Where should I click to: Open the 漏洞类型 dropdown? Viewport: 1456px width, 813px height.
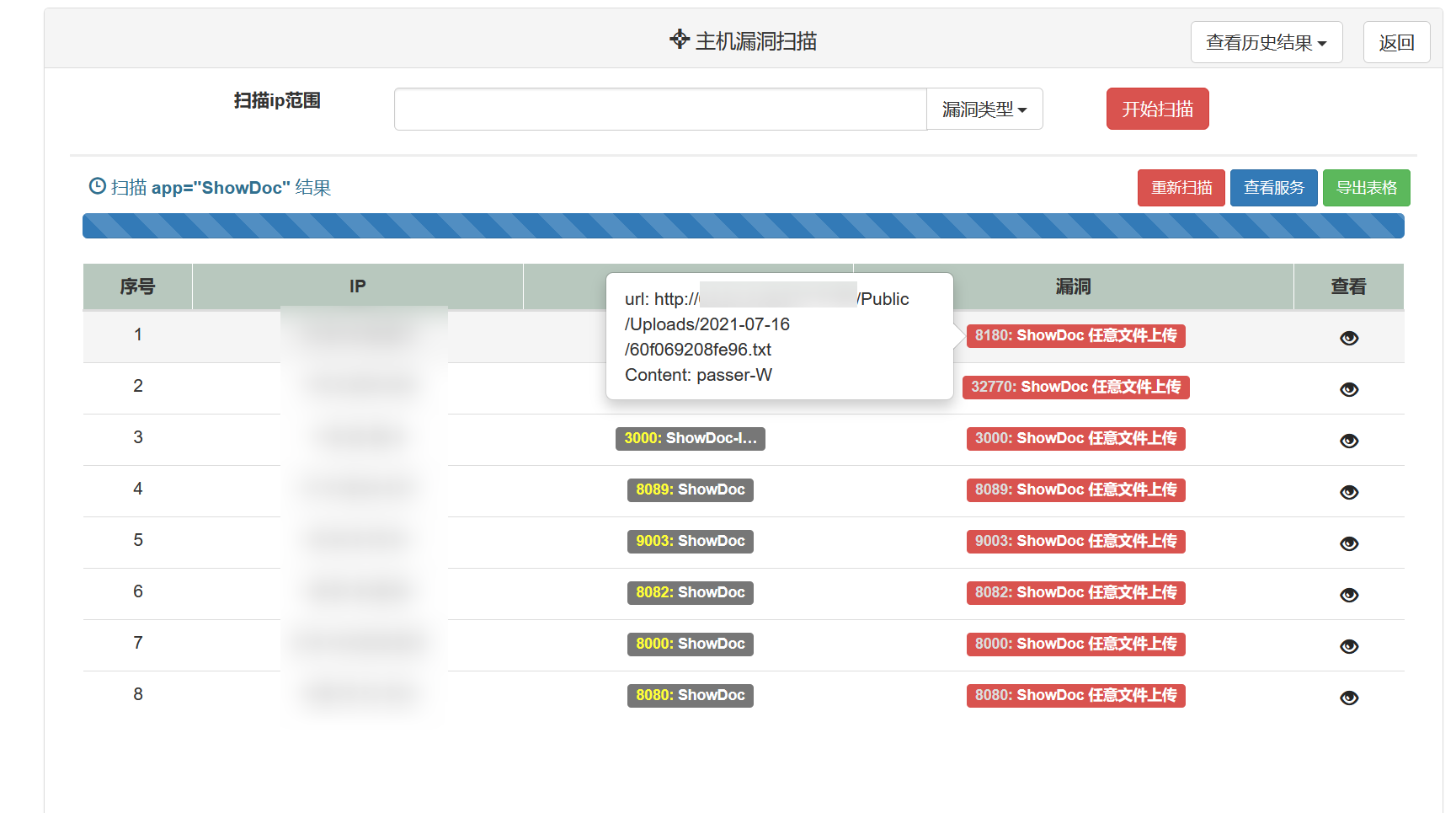click(984, 110)
